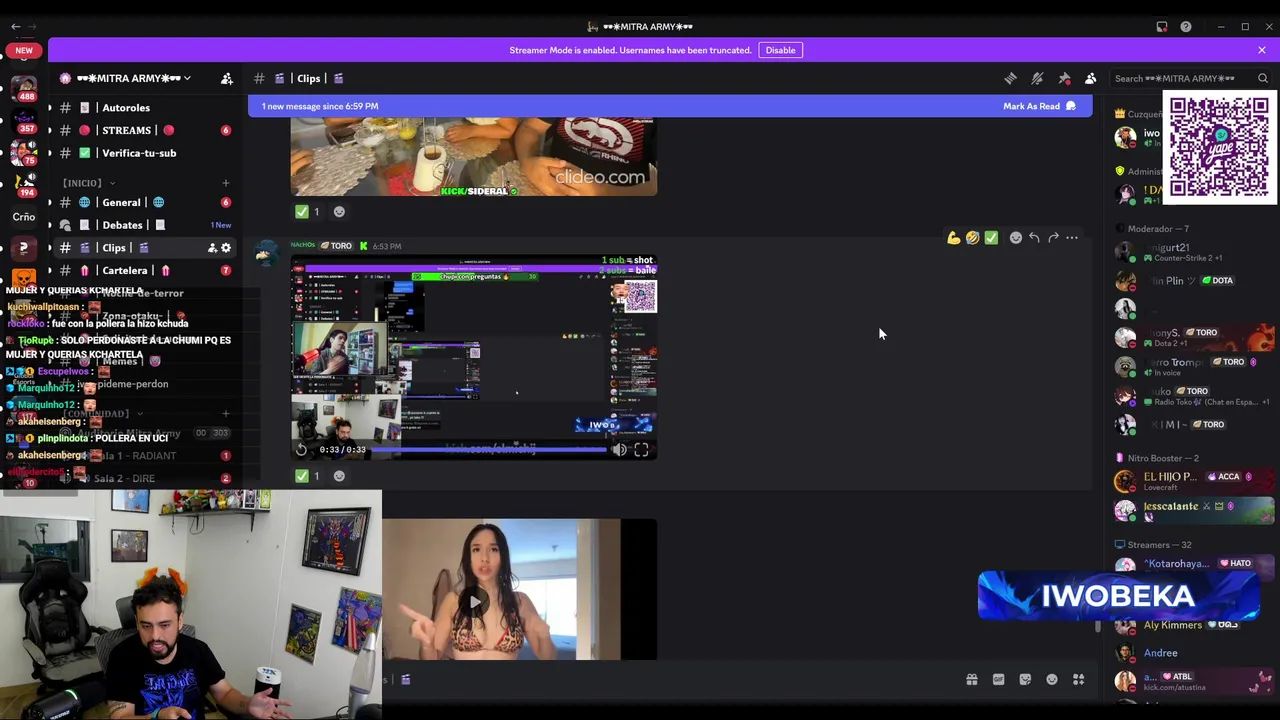Open server with 194 badge
Screen dimensions: 1280x720
(x=23, y=184)
